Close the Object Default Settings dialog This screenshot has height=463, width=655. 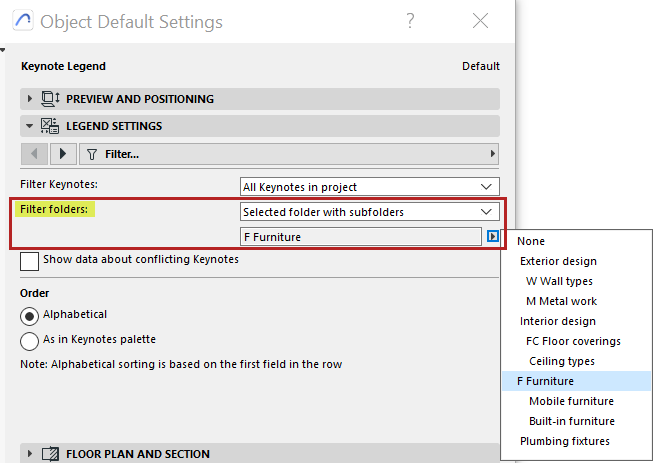[480, 20]
